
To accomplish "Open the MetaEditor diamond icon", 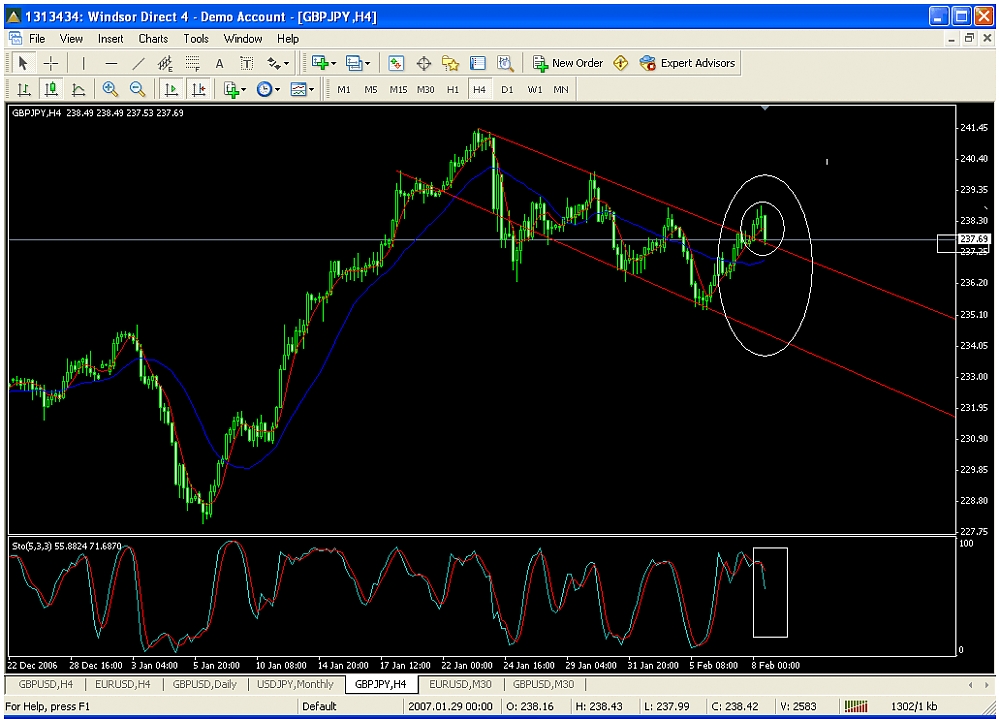I will tap(620, 63).
